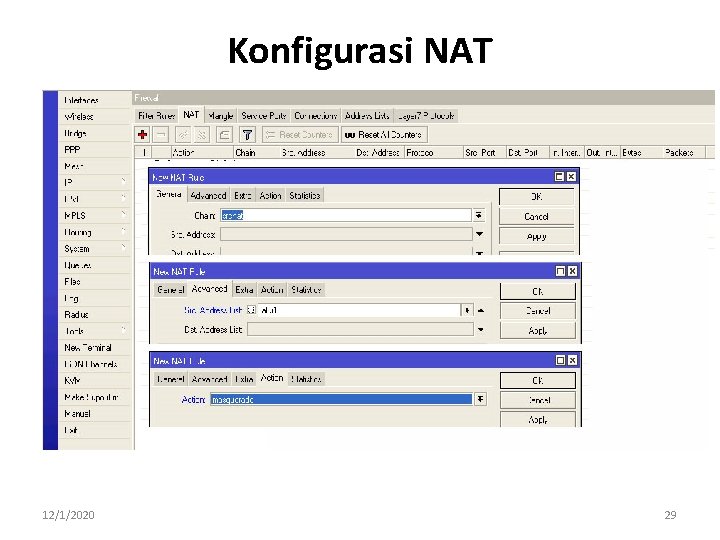This screenshot has width=720, height=540.
Task: Open Statistics tab in top NAT dialog
Action: coord(305,196)
